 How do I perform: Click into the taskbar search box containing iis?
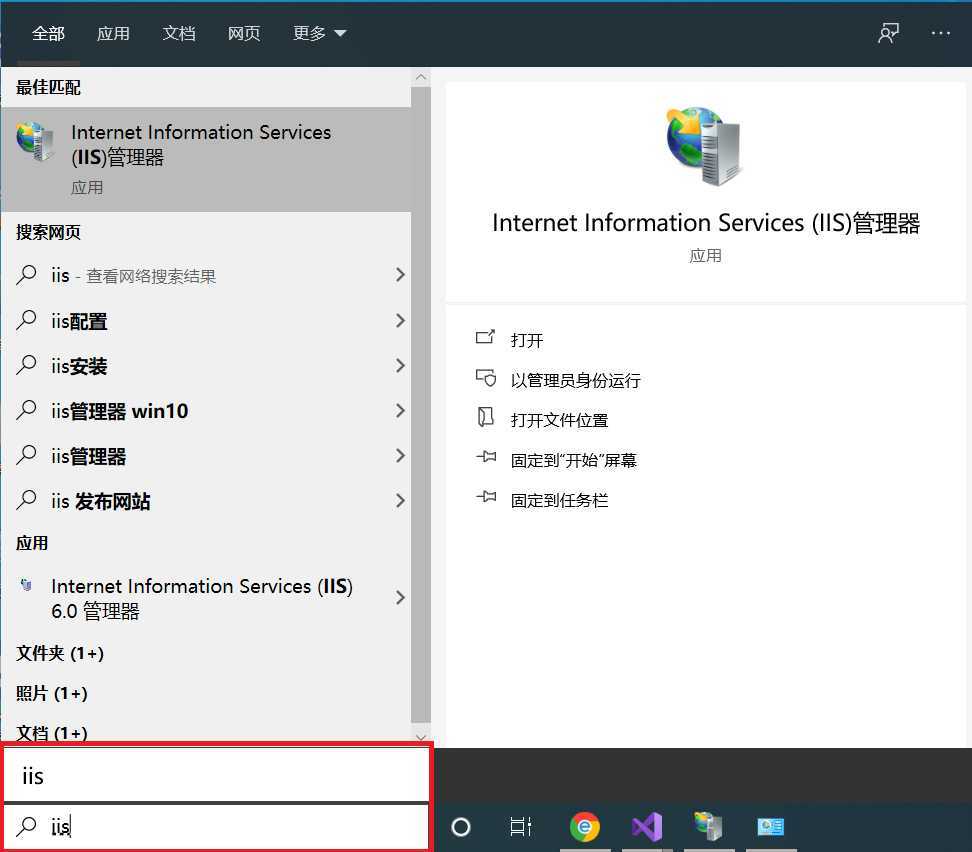(216, 826)
